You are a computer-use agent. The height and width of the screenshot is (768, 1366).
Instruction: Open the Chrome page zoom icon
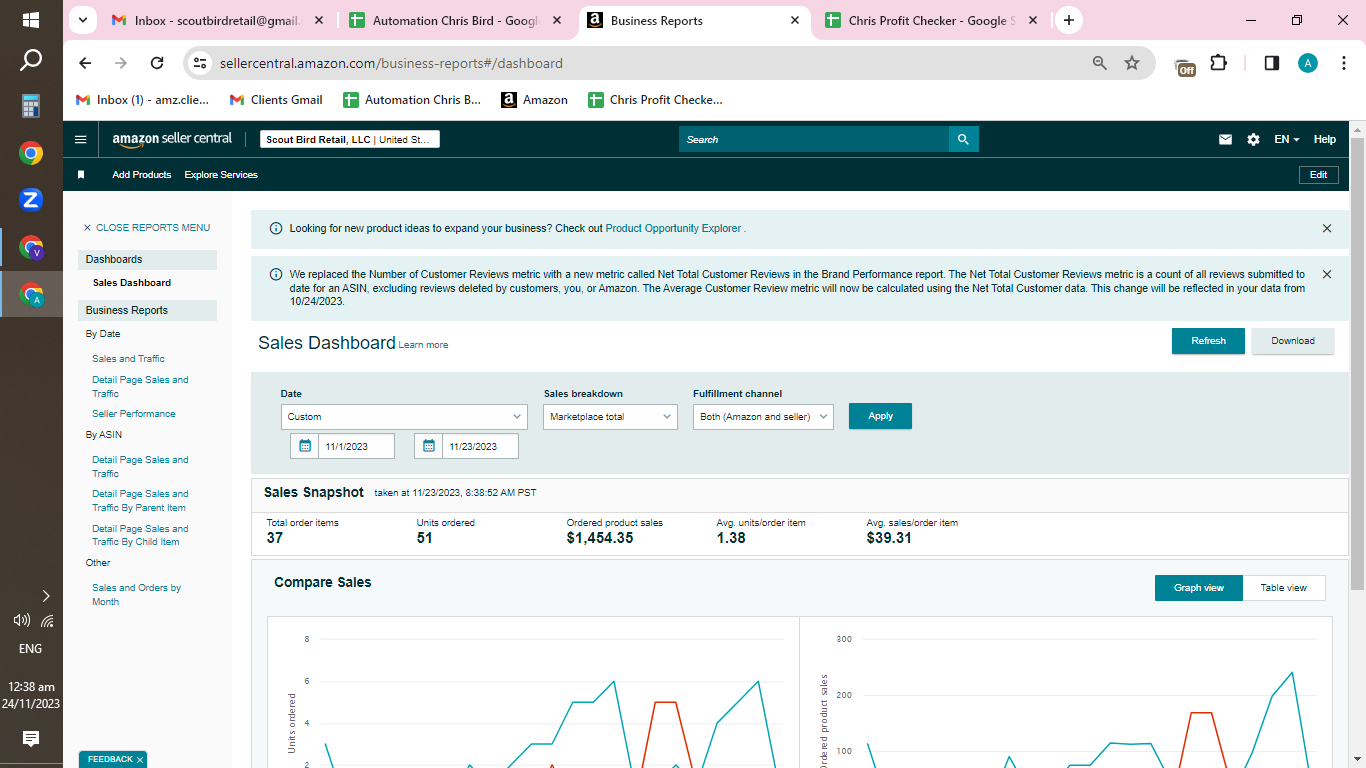pos(1100,63)
